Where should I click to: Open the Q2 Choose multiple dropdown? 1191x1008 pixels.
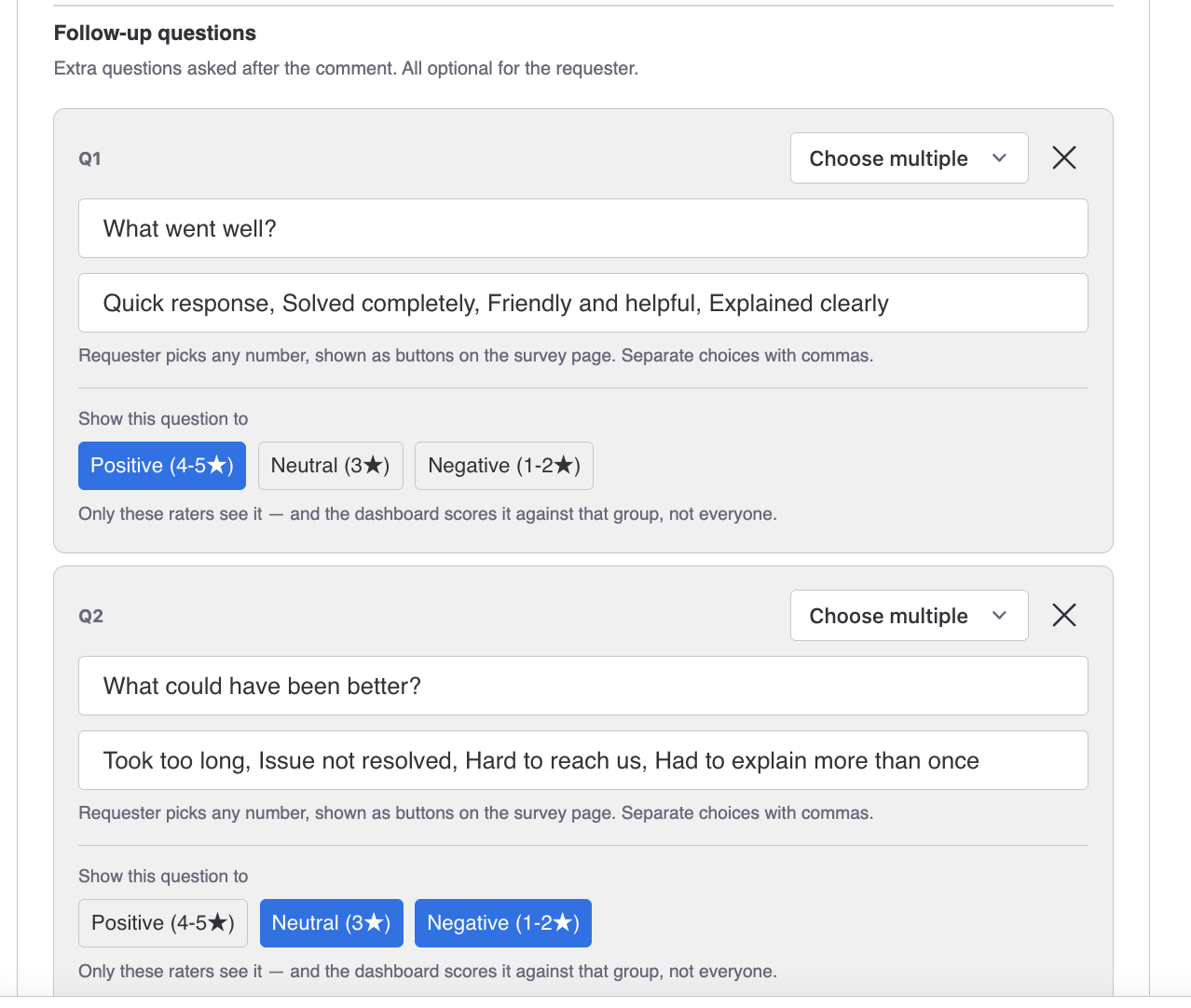[909, 616]
